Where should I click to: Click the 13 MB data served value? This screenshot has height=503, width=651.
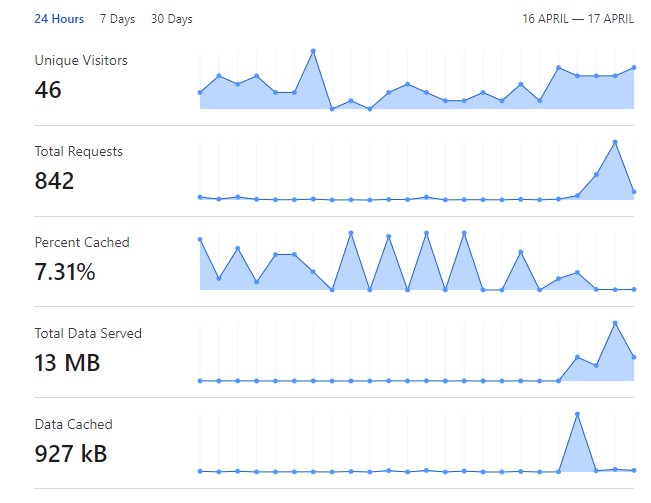click(67, 363)
